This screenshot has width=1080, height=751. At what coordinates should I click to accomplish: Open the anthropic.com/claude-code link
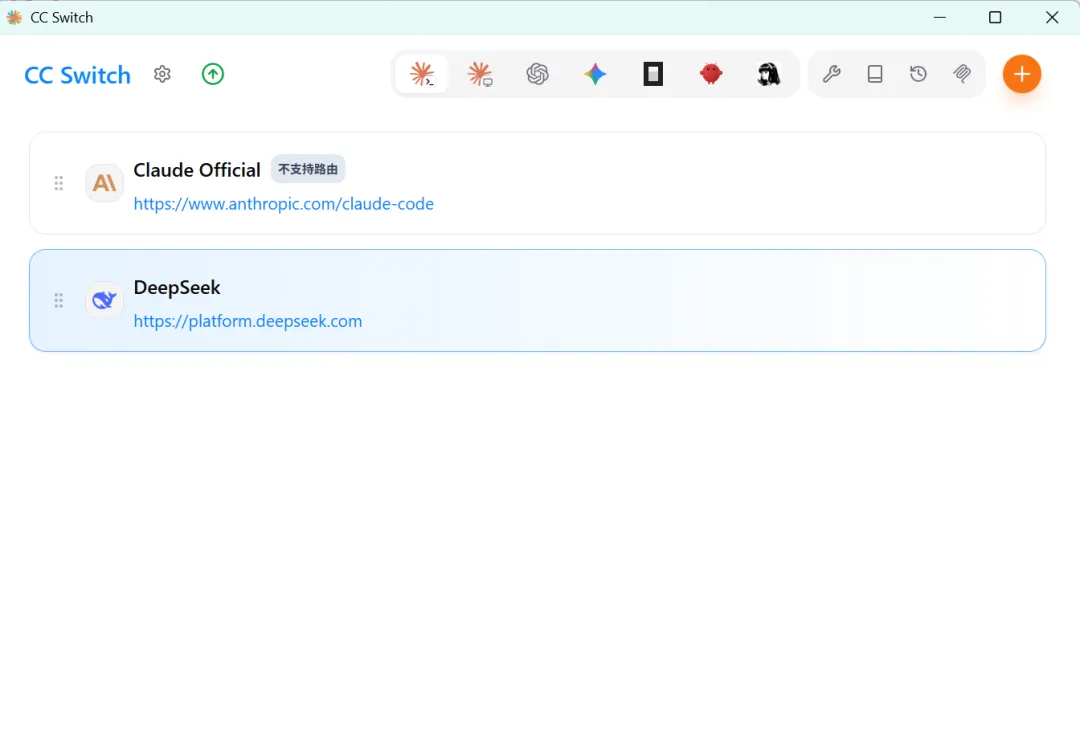(x=284, y=204)
